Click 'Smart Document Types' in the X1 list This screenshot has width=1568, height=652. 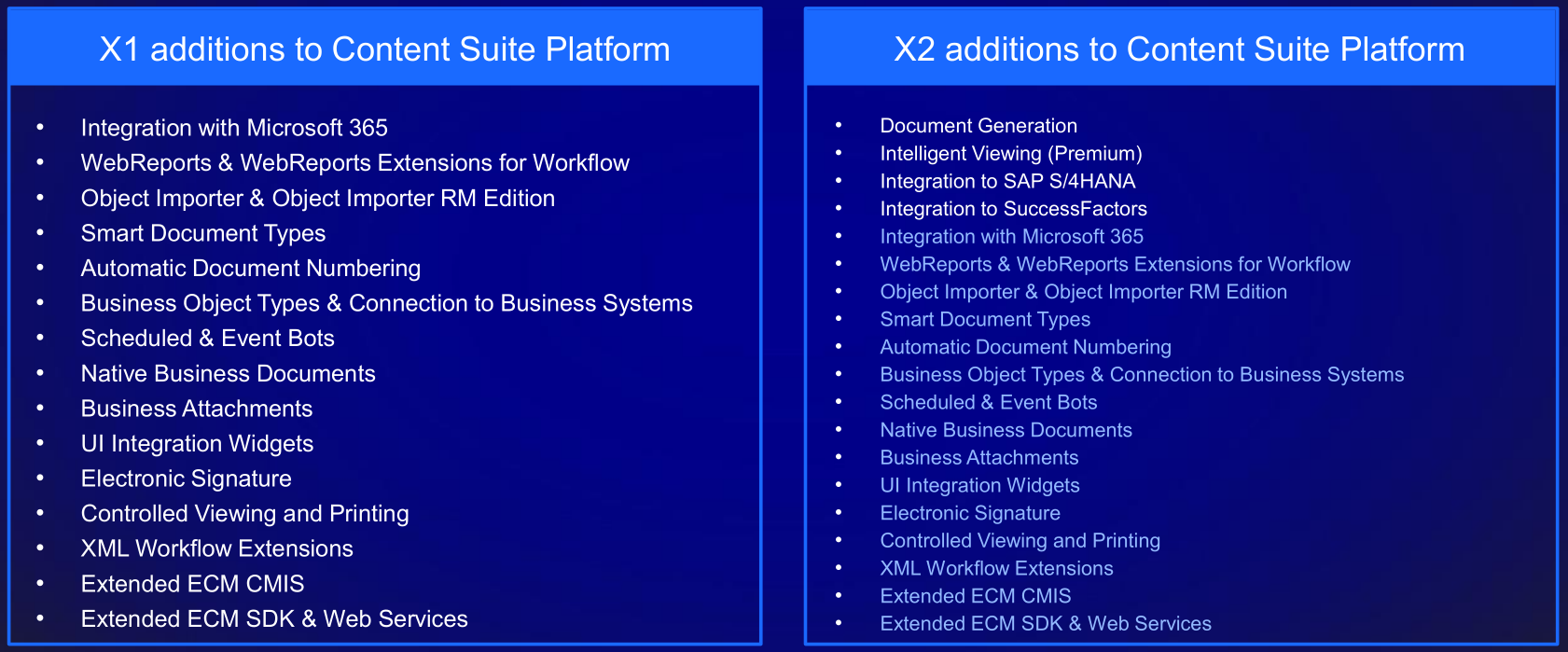pos(203,233)
